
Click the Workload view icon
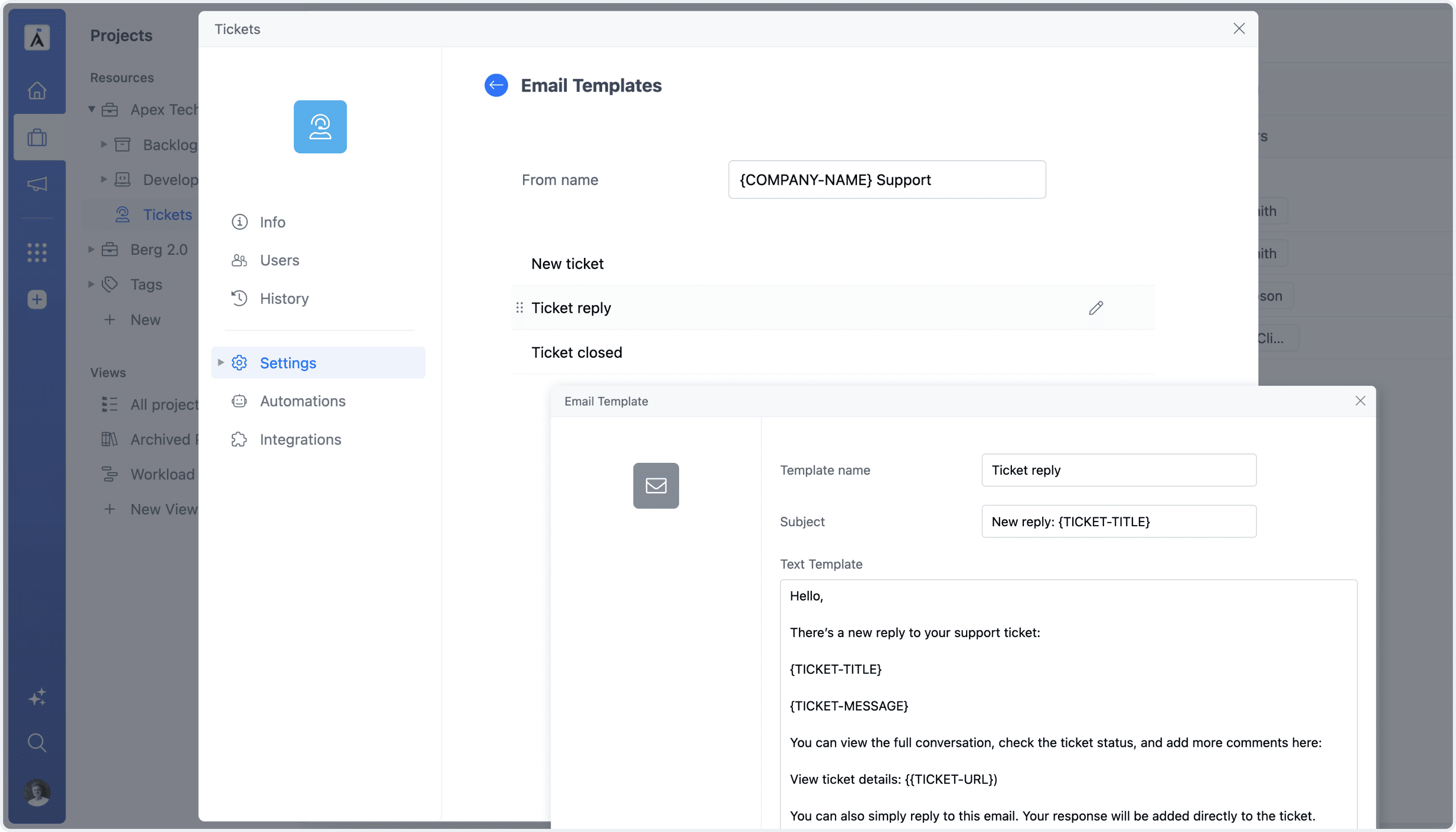tap(110, 474)
